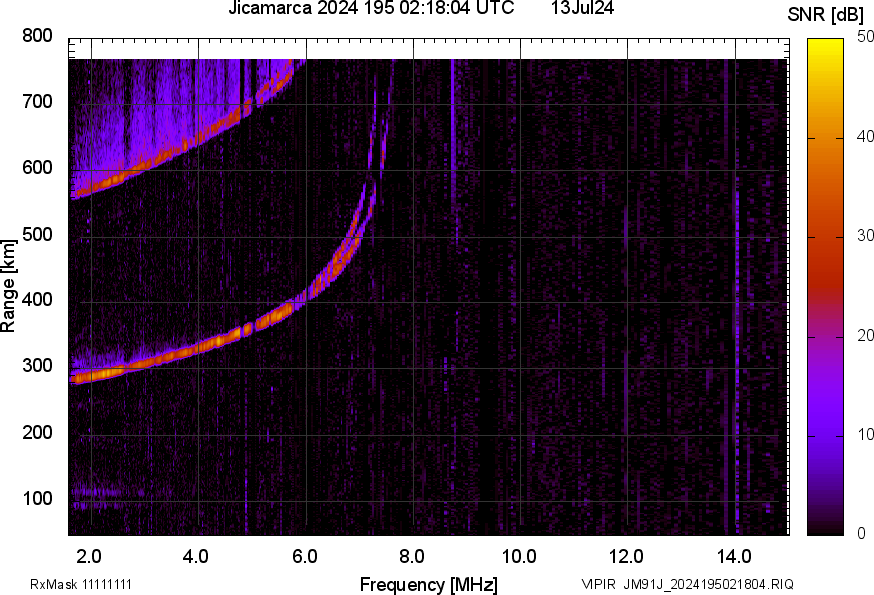The image size is (874, 595).
Task: Click the range tick label "800"
Action: click(37, 36)
